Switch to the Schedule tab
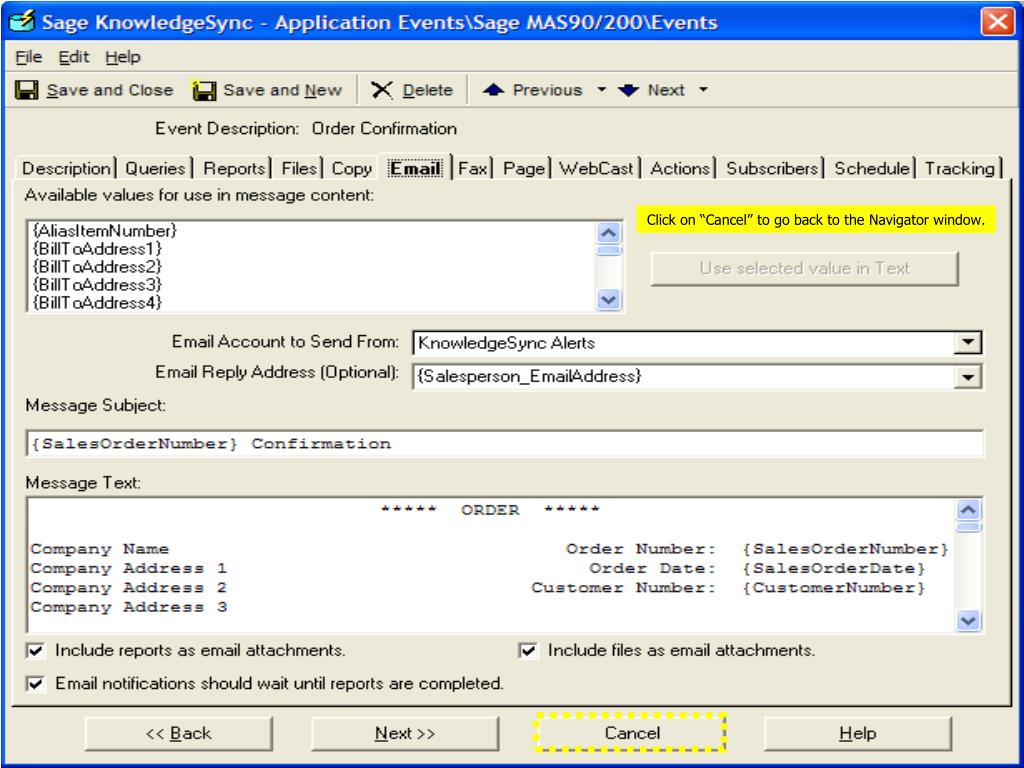The width and height of the screenshot is (1024, 768). coord(872,168)
